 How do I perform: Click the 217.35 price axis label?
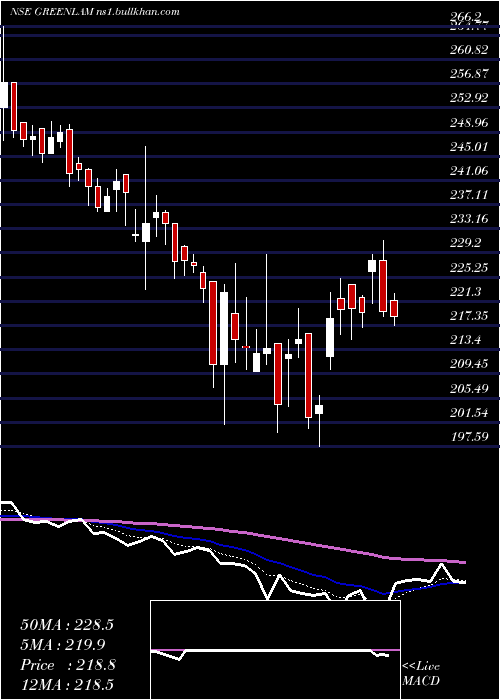click(468, 316)
